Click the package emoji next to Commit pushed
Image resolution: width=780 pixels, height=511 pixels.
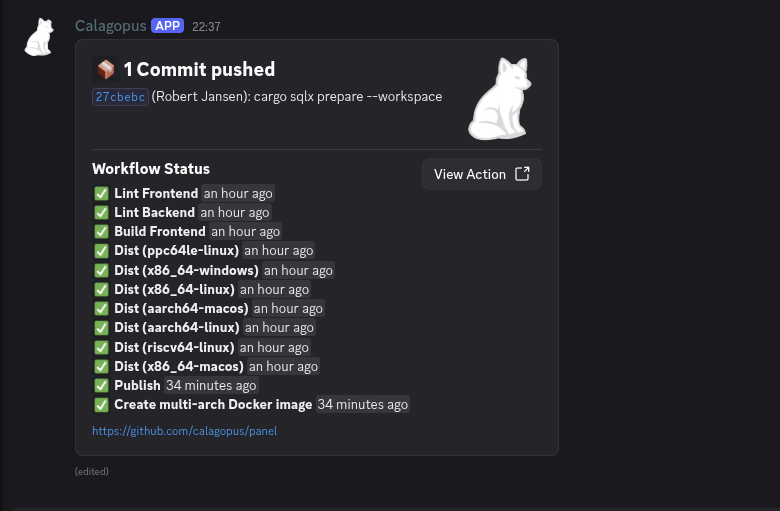pyautogui.click(x=105, y=70)
